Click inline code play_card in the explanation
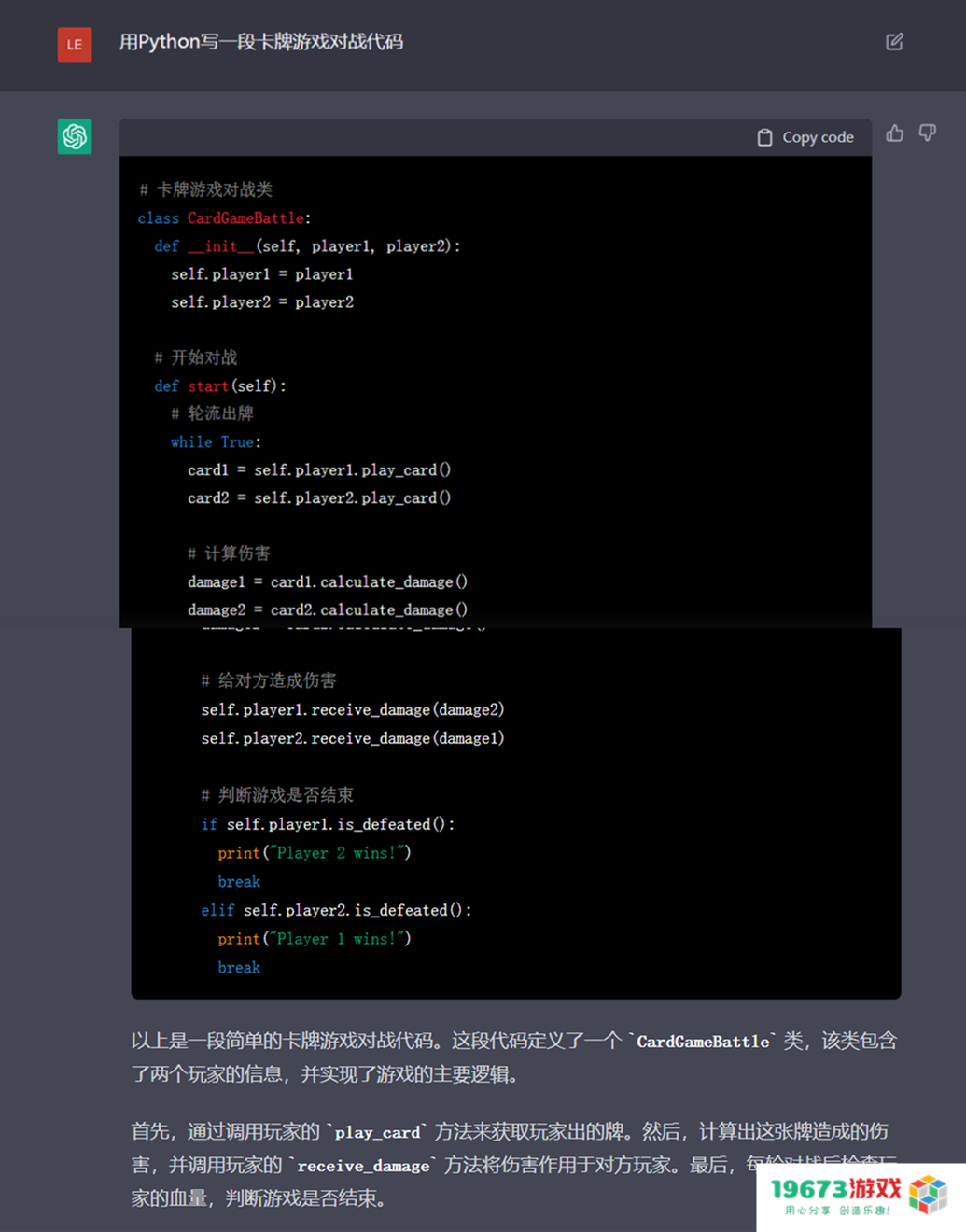966x1232 pixels. point(377,1132)
